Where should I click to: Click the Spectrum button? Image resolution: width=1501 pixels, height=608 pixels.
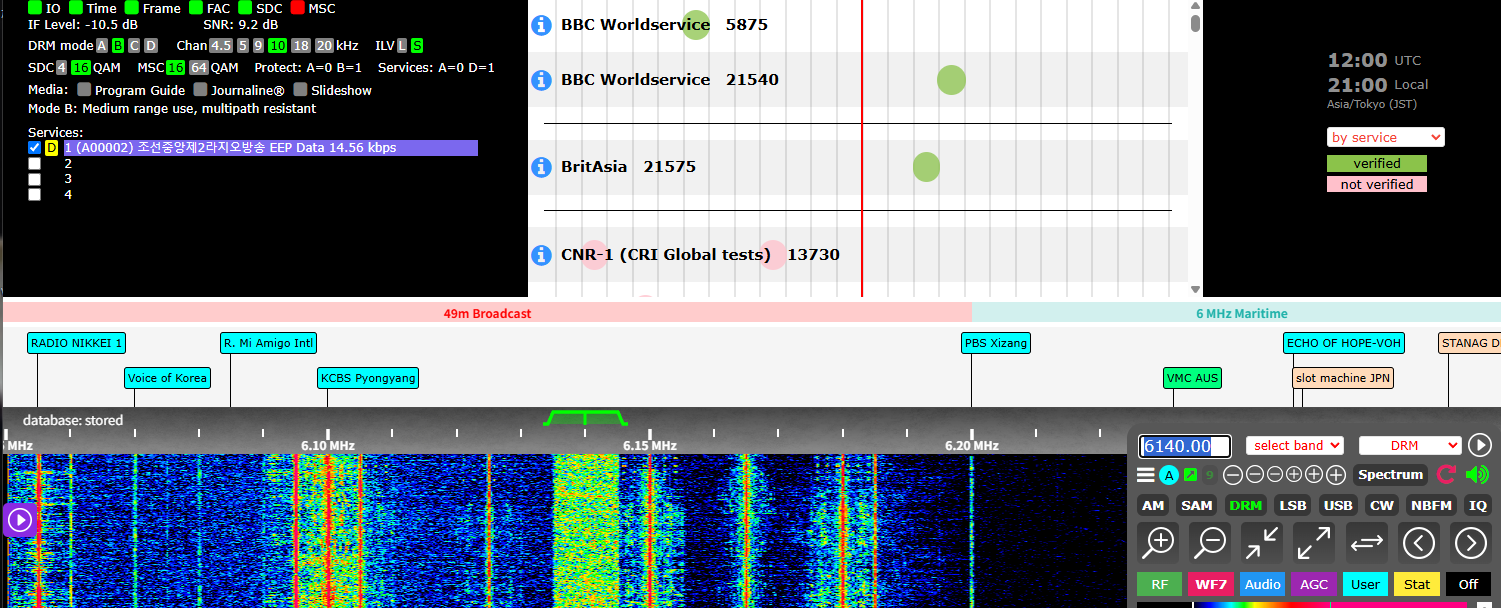point(1390,475)
